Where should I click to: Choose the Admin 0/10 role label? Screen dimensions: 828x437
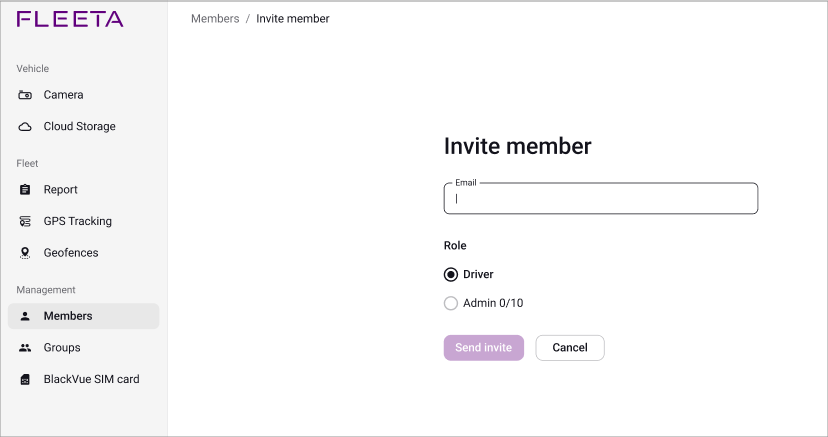point(493,303)
